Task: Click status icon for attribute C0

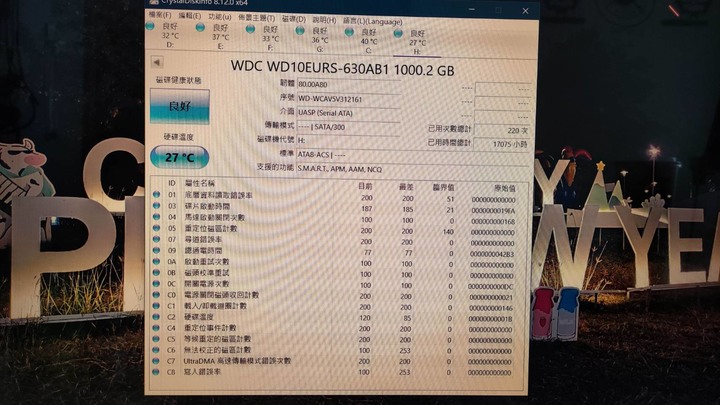Action: point(157,294)
